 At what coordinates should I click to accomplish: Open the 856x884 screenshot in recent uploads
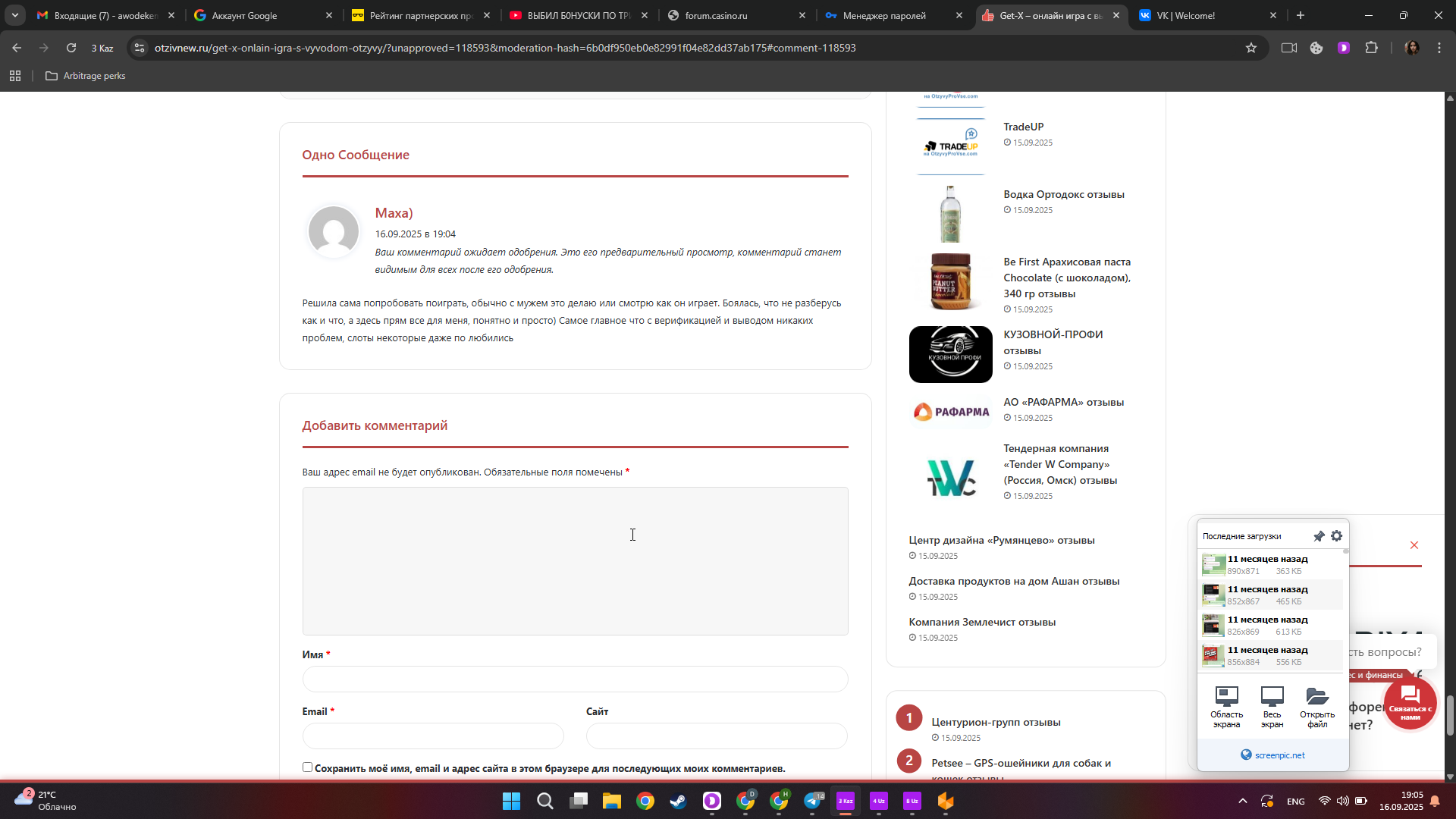pyautogui.click(x=1270, y=656)
